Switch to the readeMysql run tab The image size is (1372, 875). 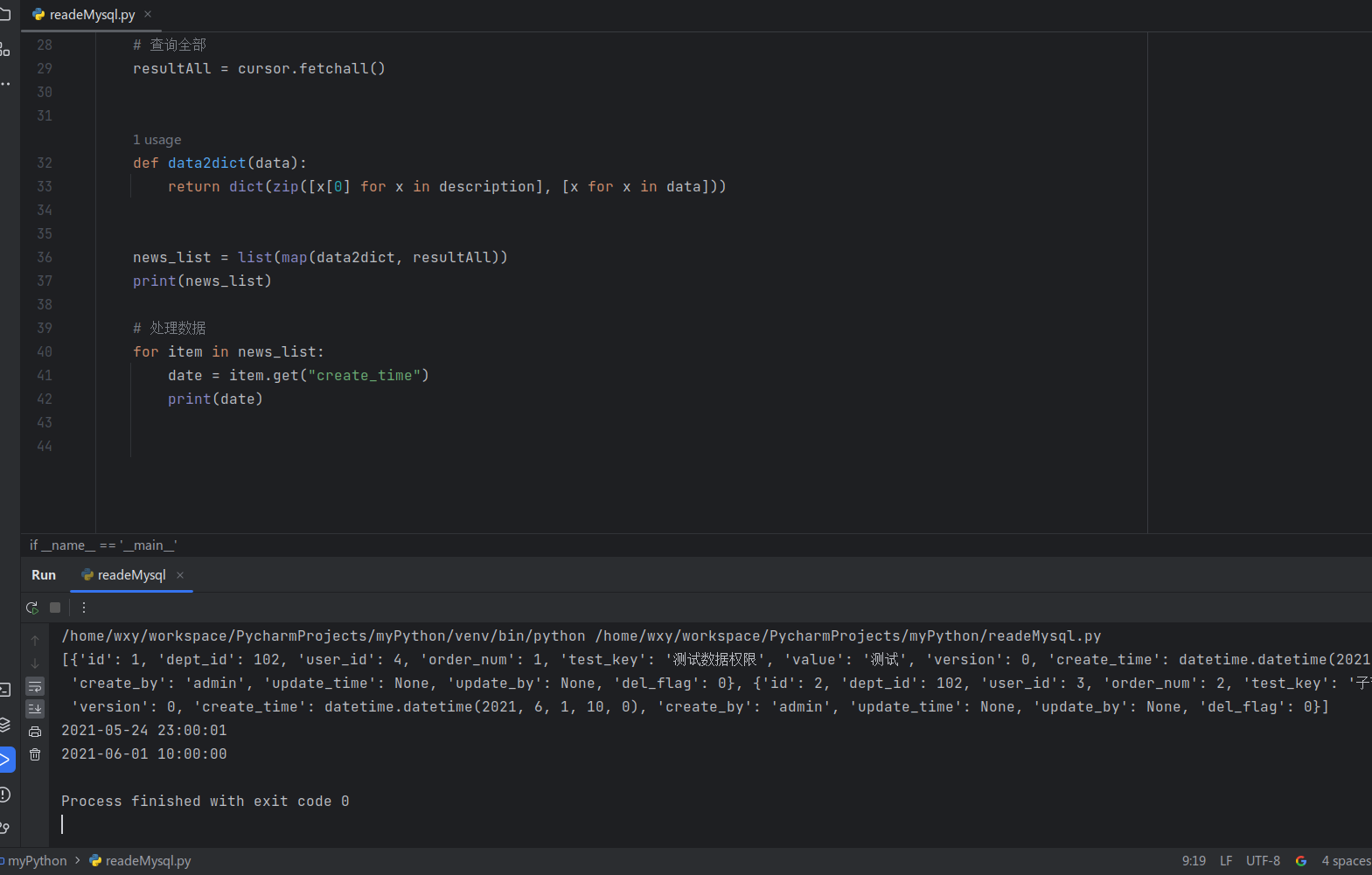(130, 575)
